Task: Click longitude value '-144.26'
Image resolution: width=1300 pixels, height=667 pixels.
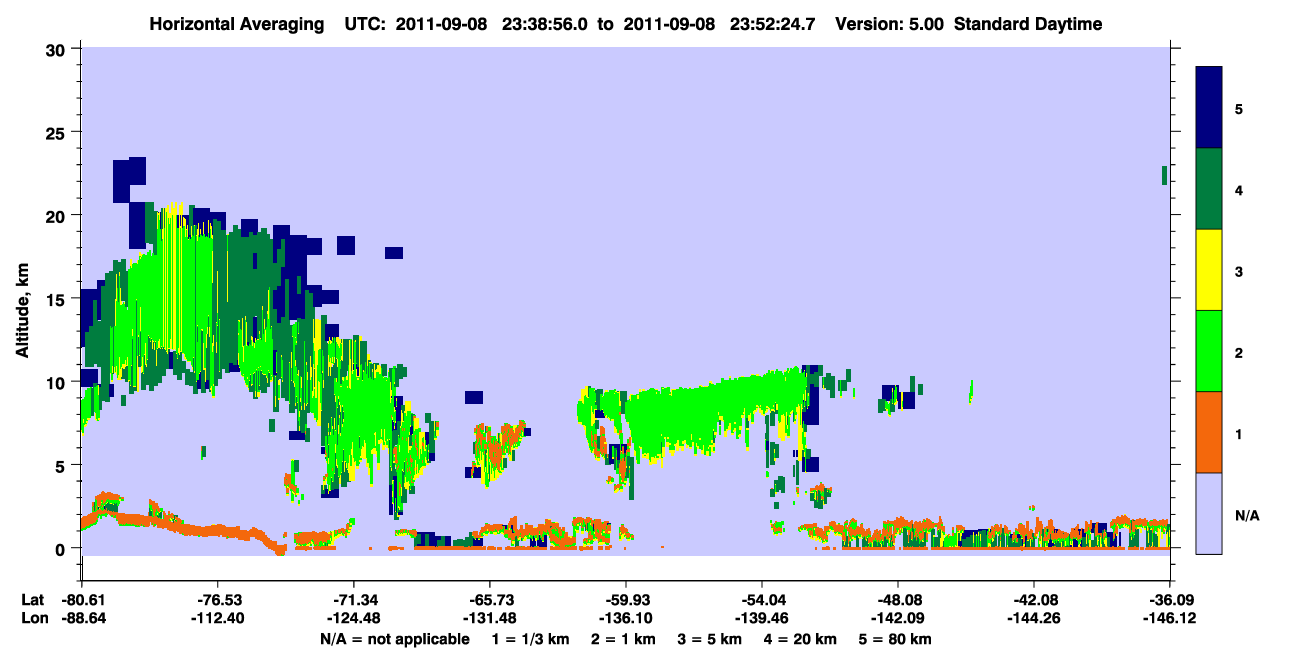Action: (1034, 618)
